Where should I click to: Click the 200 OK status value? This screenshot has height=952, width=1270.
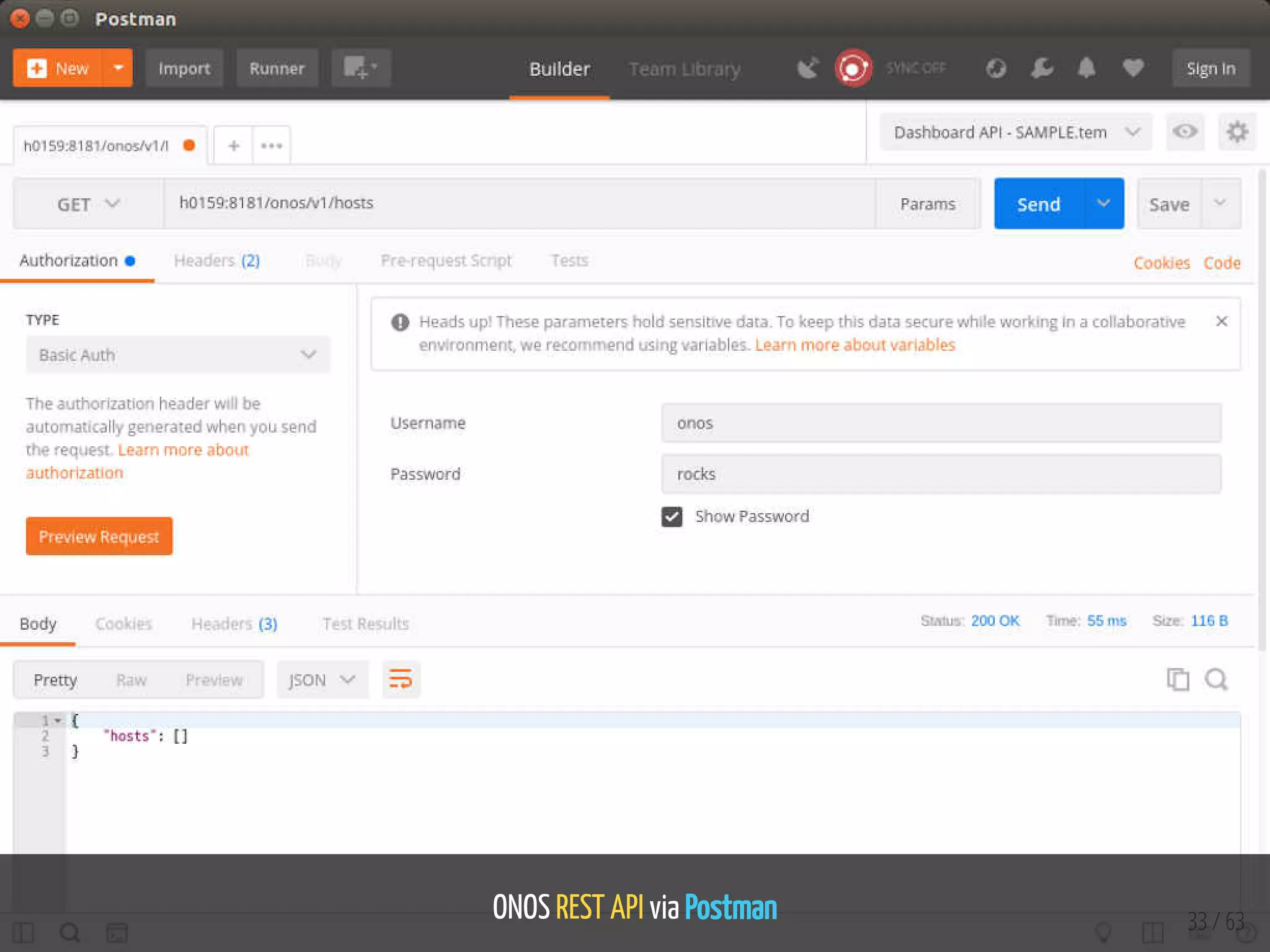click(995, 620)
